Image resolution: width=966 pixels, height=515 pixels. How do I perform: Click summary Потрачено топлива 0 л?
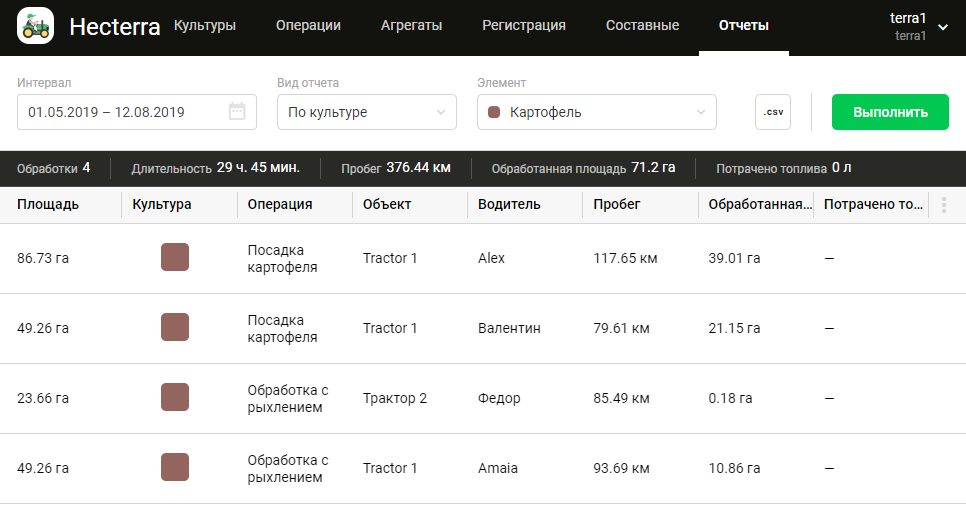[x=784, y=168]
